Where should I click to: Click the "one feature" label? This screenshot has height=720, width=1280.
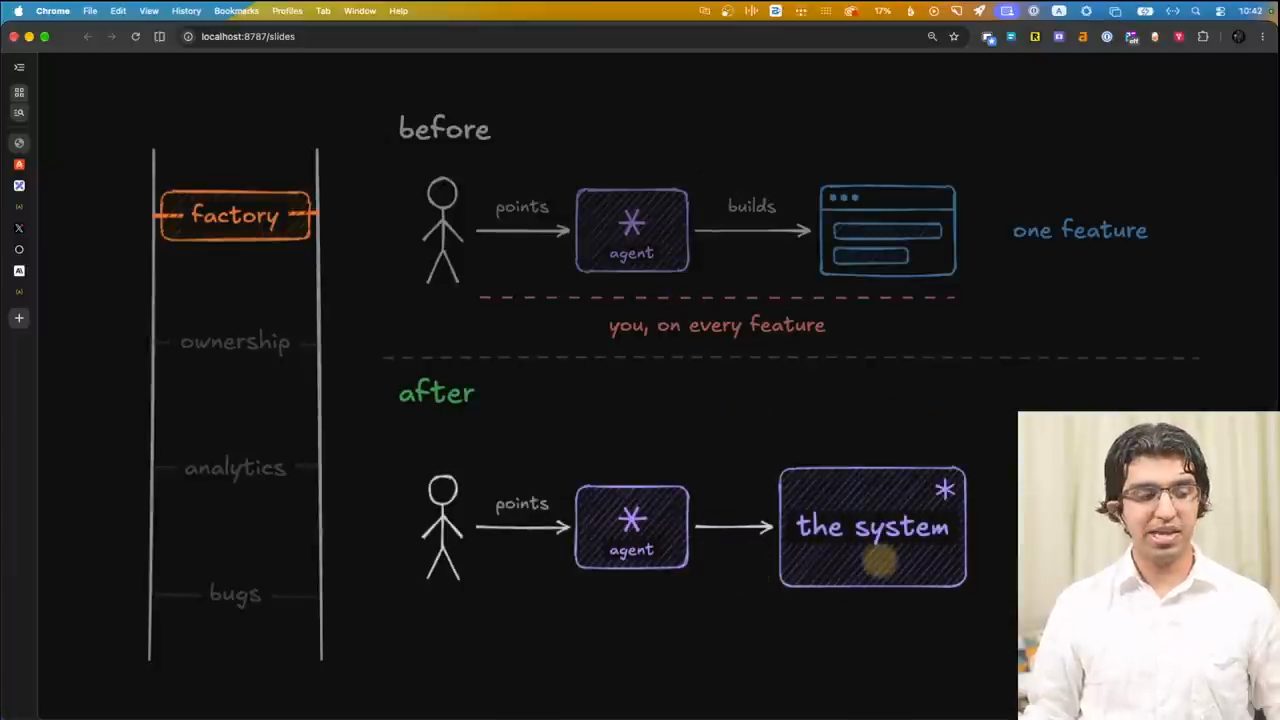click(1080, 230)
